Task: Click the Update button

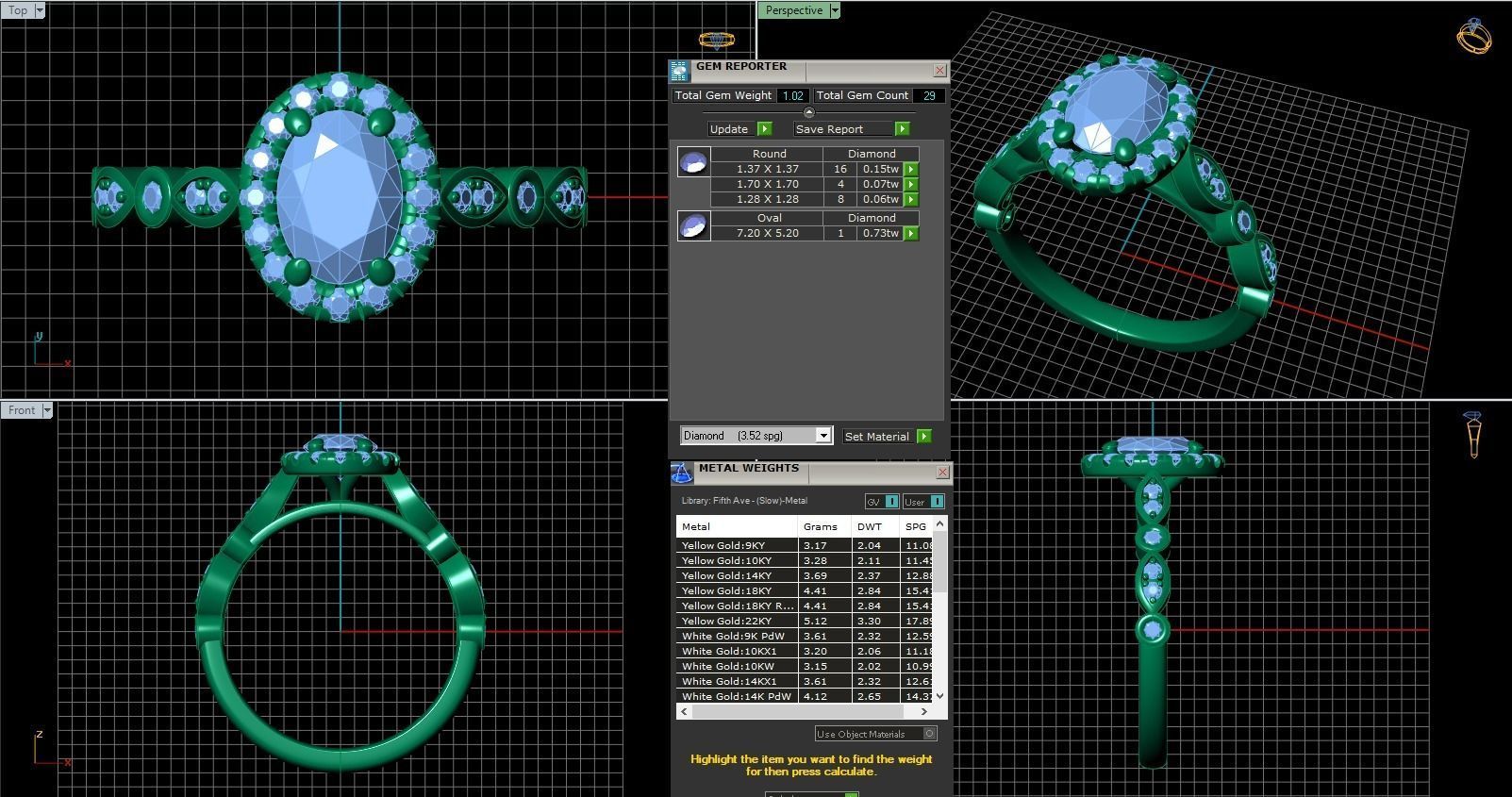Action: point(729,129)
